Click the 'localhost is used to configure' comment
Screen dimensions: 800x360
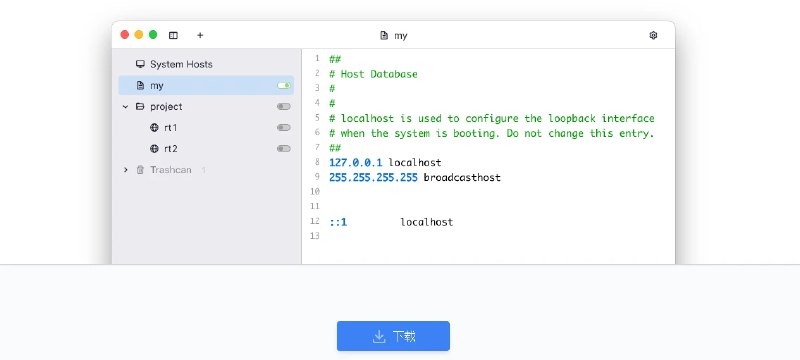[491, 118]
